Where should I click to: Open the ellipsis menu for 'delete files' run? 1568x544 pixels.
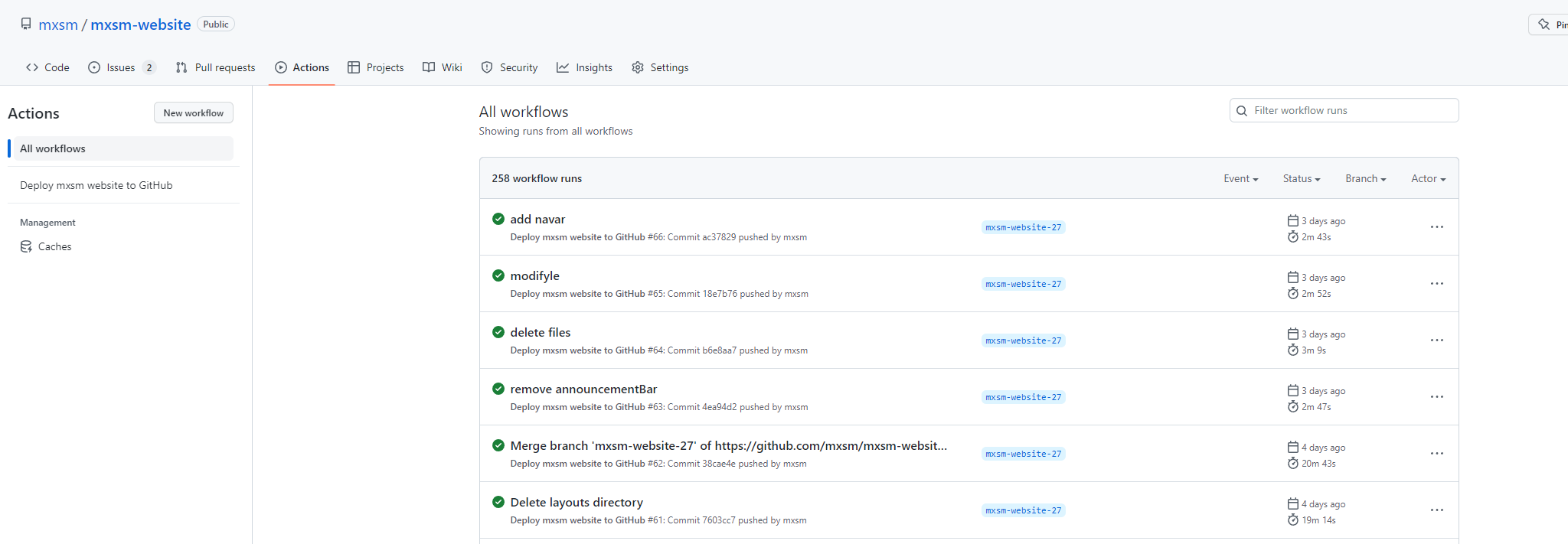[x=1437, y=340]
